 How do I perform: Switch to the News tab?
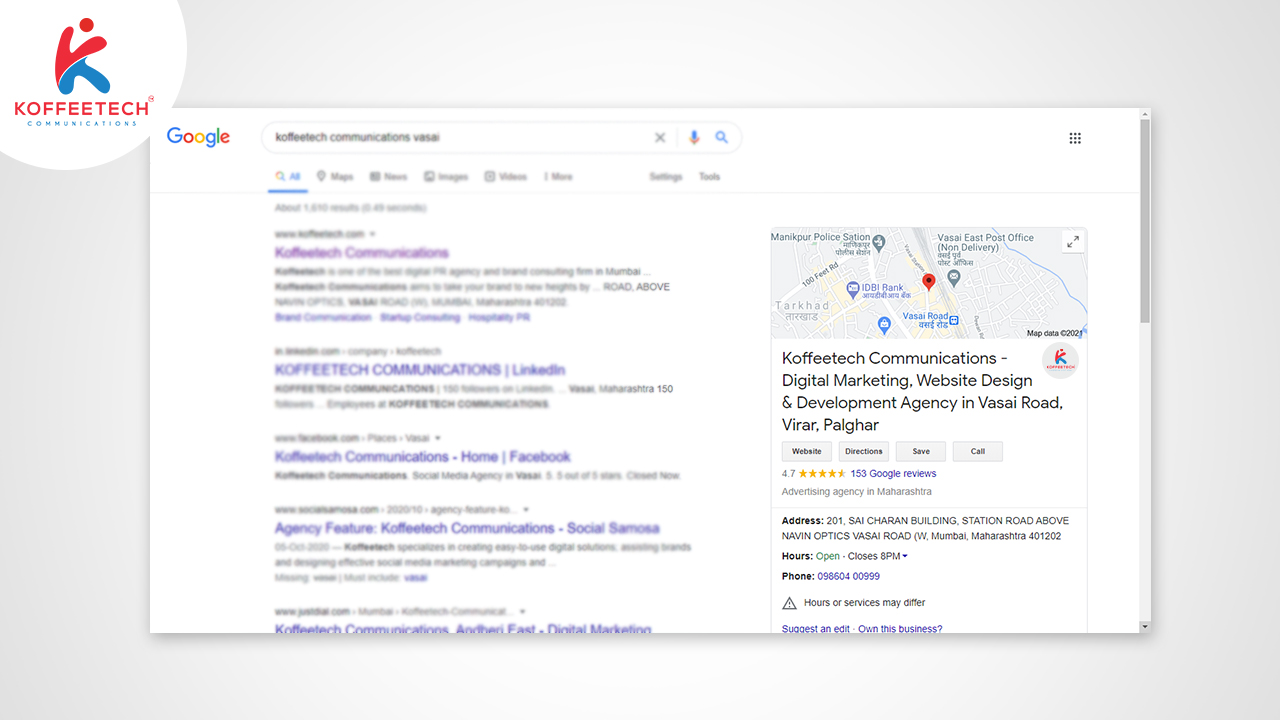(x=389, y=177)
